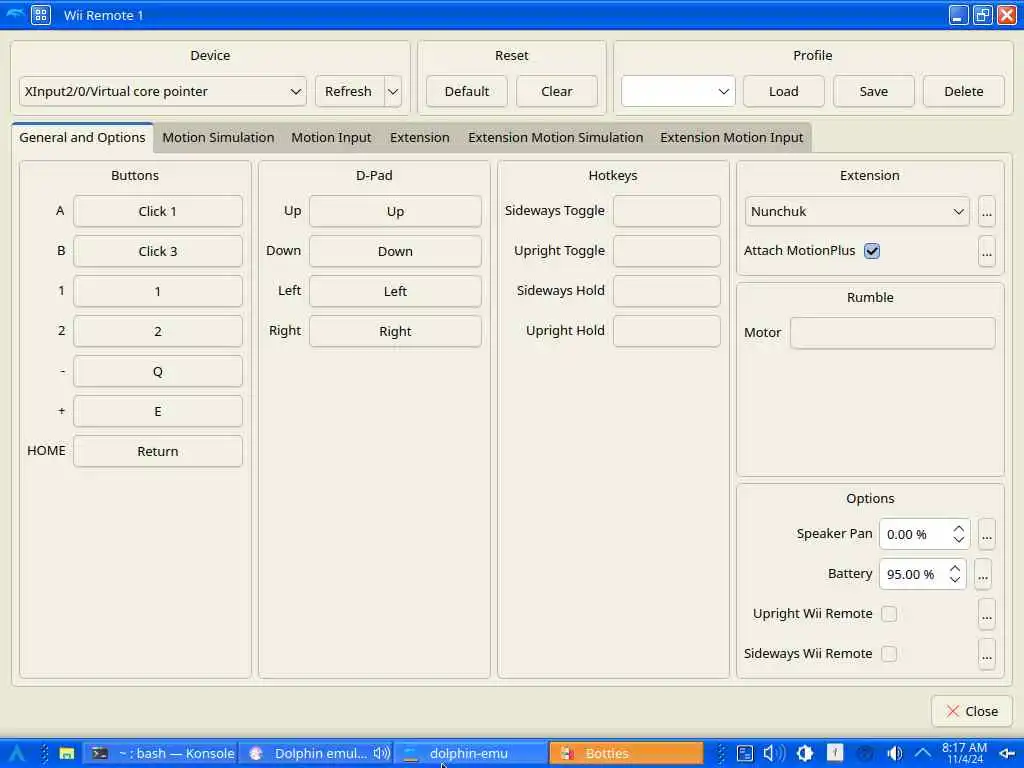This screenshot has width=1024, height=768.
Task: Click the Delete profile button
Action: pos(964,91)
